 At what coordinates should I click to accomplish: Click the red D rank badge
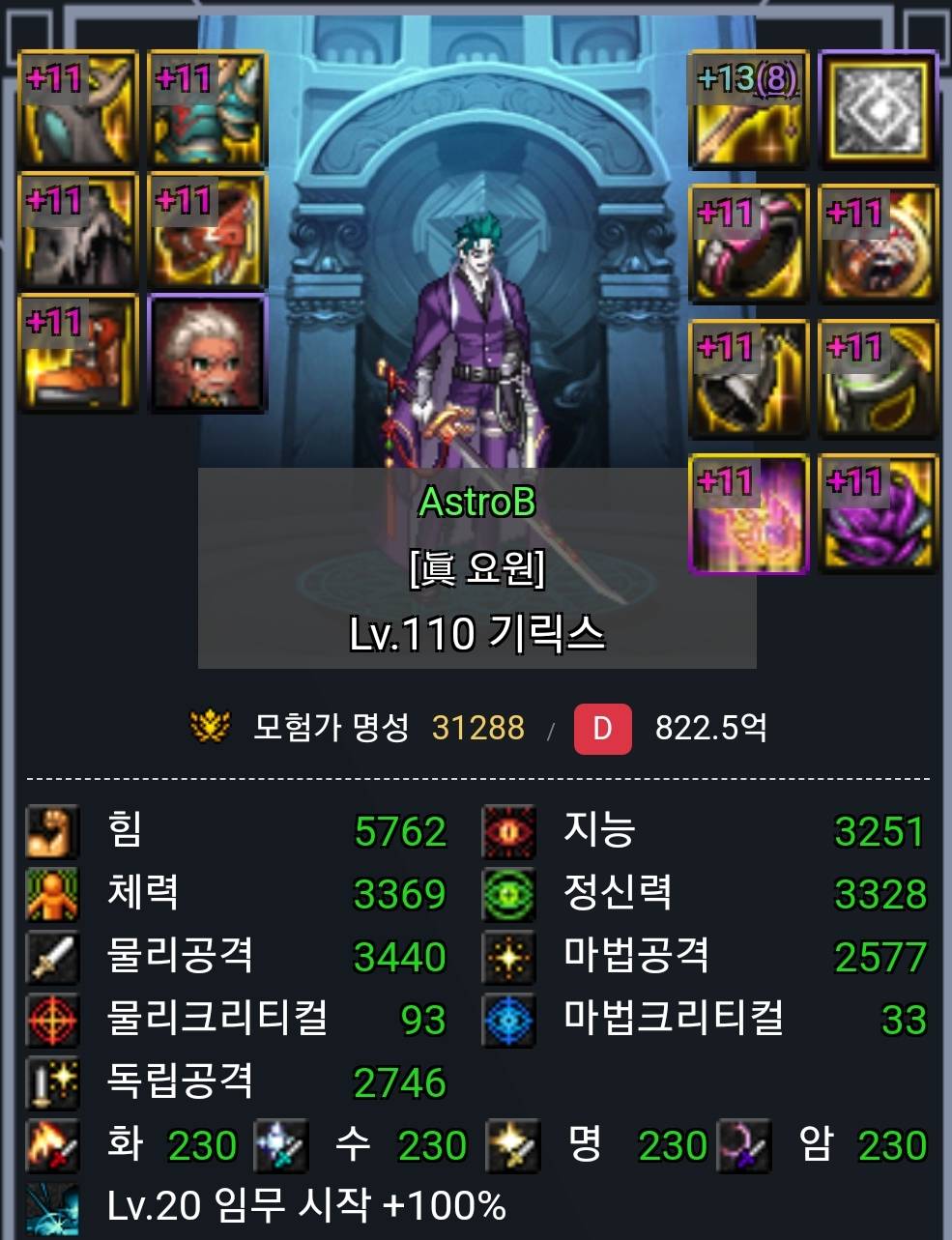[x=603, y=728]
